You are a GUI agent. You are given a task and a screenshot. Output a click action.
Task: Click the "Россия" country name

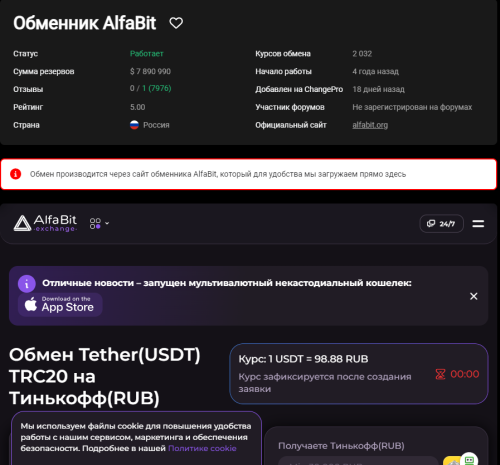point(156,125)
